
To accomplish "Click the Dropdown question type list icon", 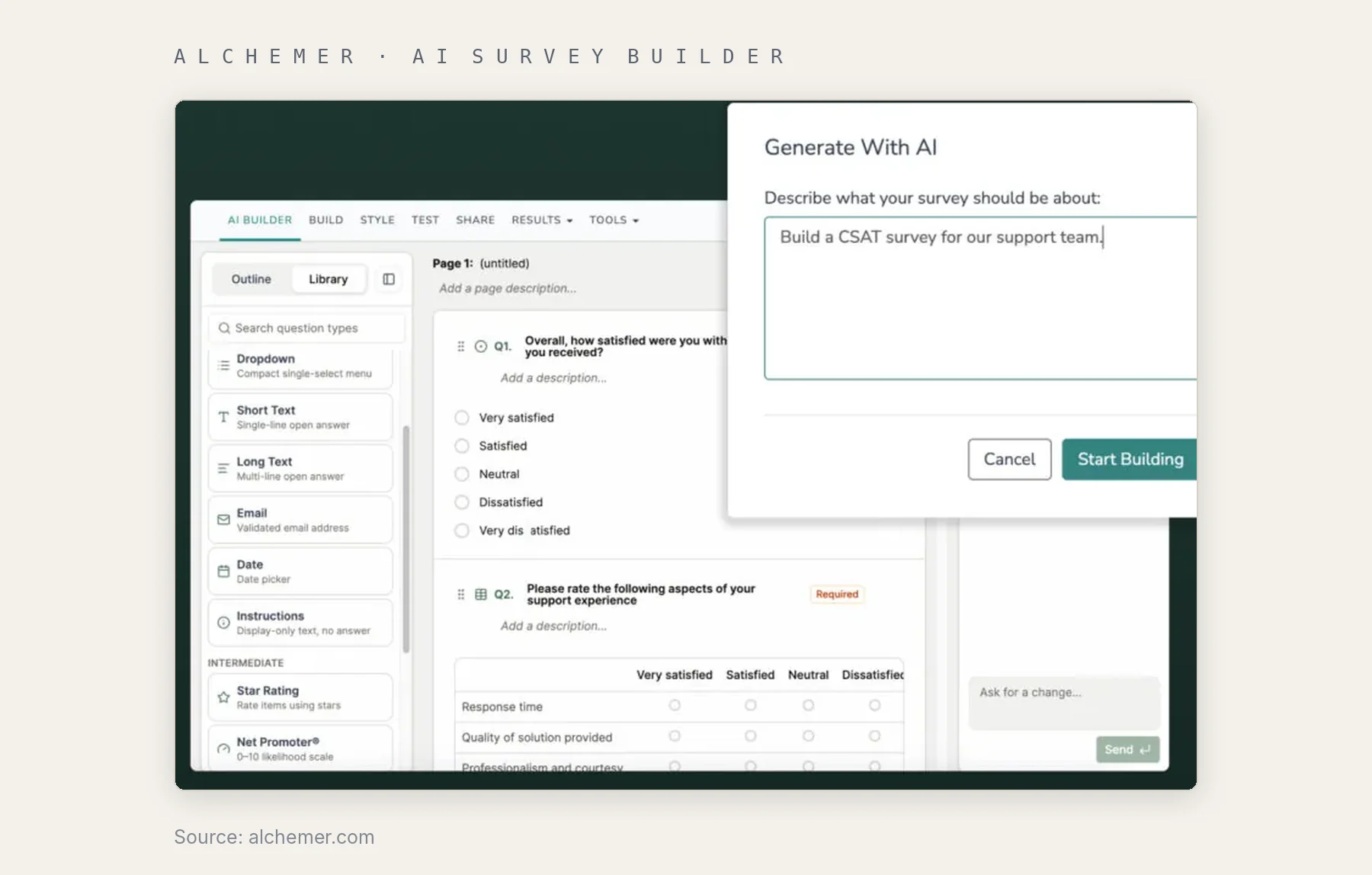I will pyautogui.click(x=223, y=366).
